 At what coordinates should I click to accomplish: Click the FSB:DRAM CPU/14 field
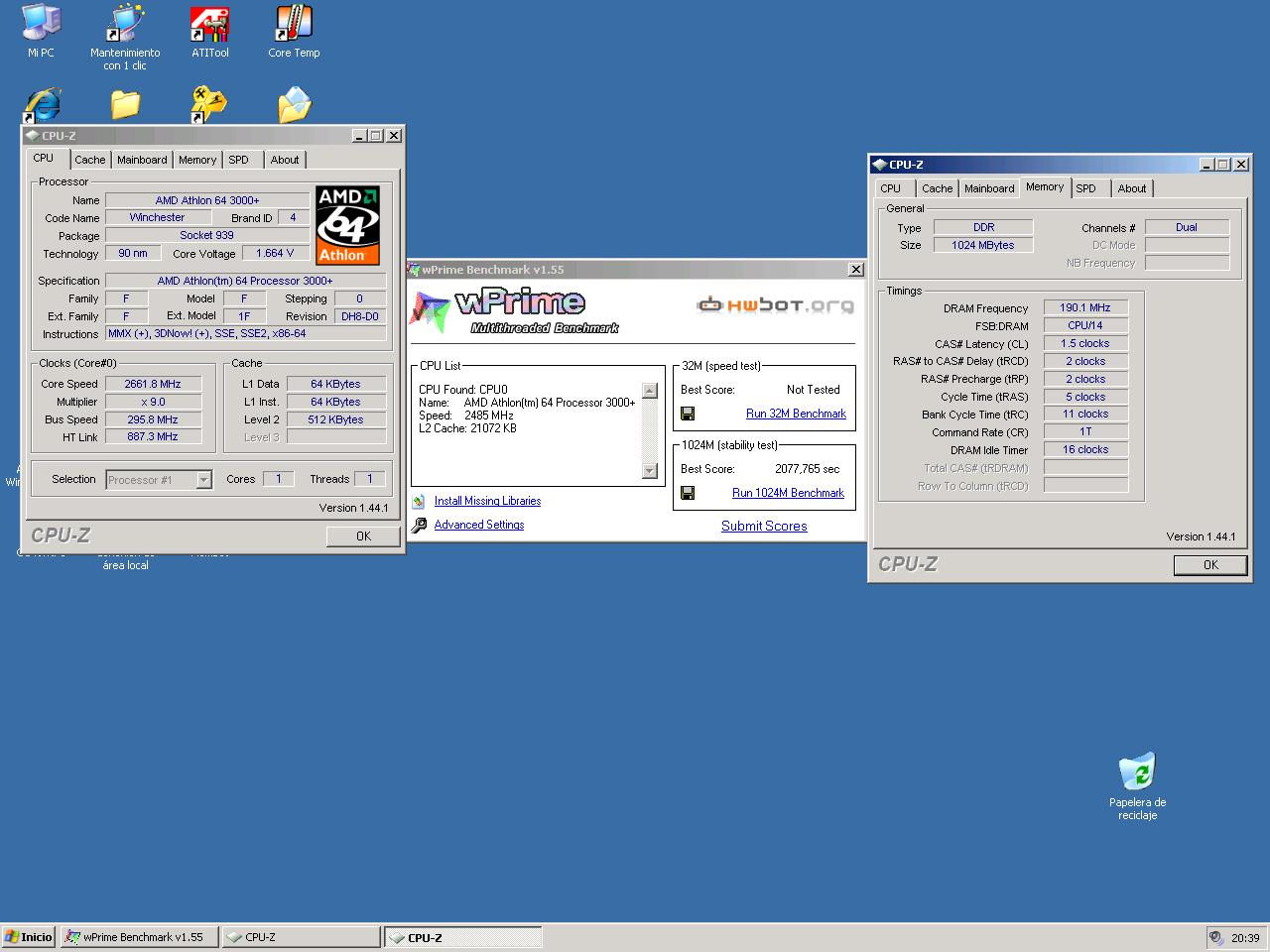coord(1085,325)
